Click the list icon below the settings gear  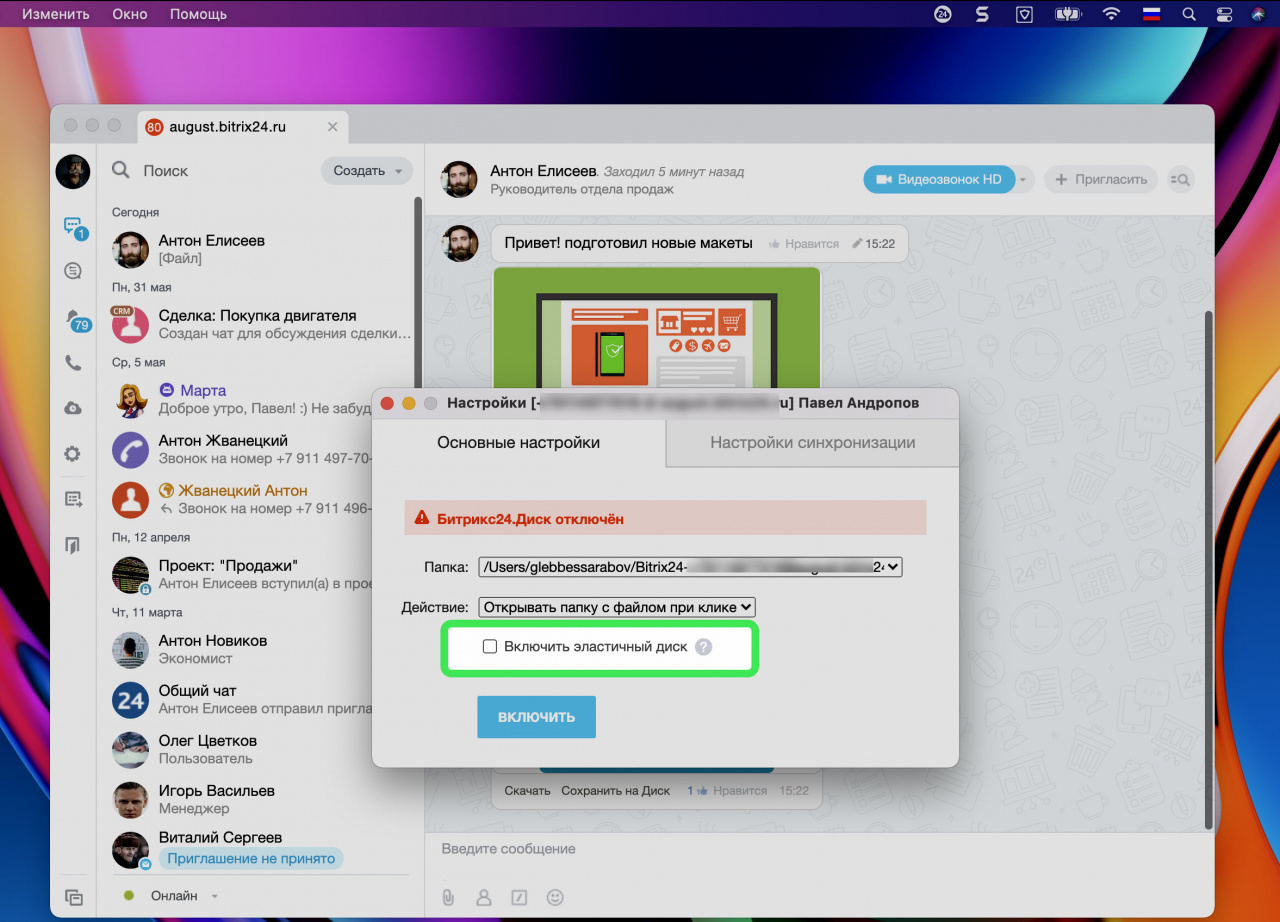tap(72, 498)
